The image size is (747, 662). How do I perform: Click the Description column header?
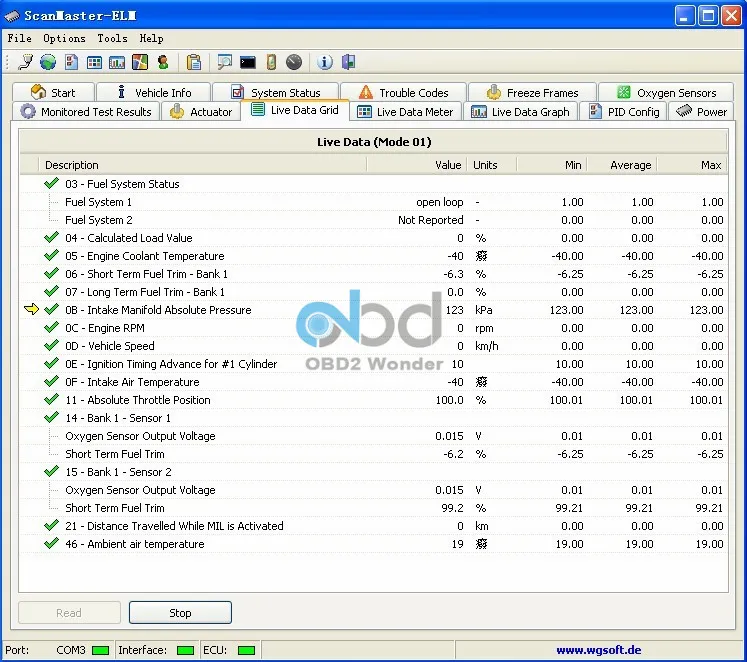point(202,165)
